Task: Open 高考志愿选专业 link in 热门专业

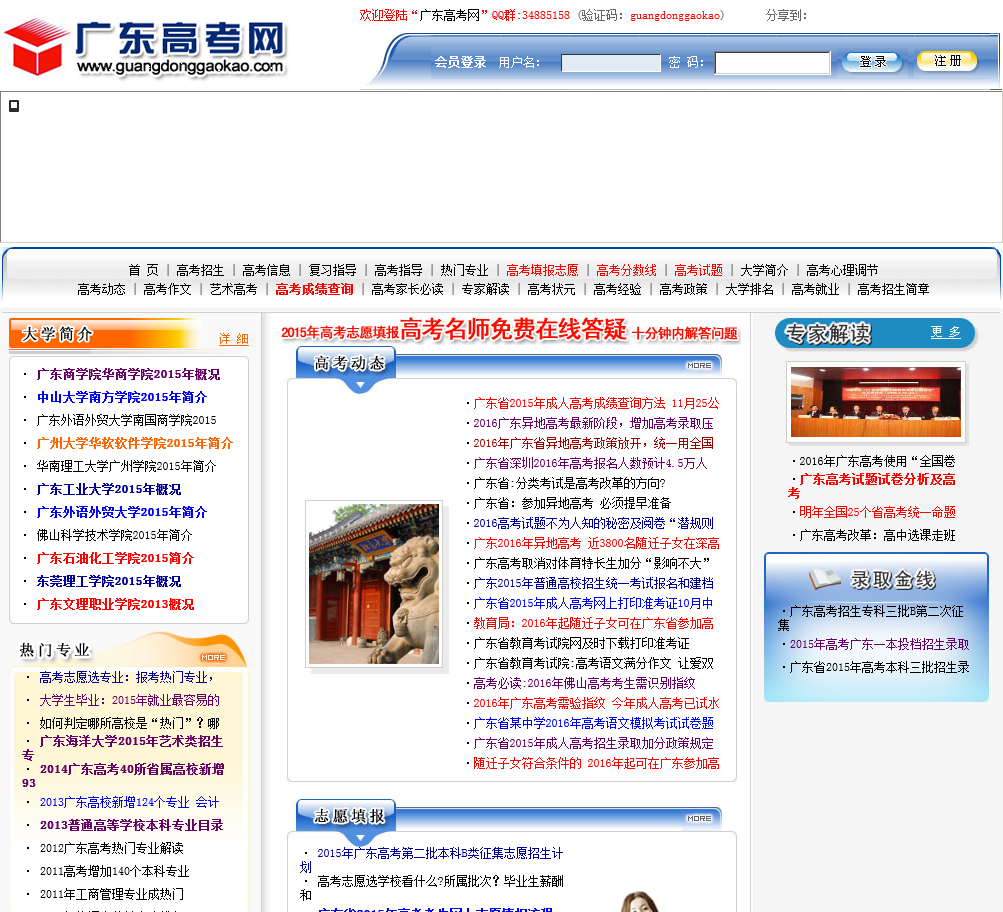Action: (127, 677)
